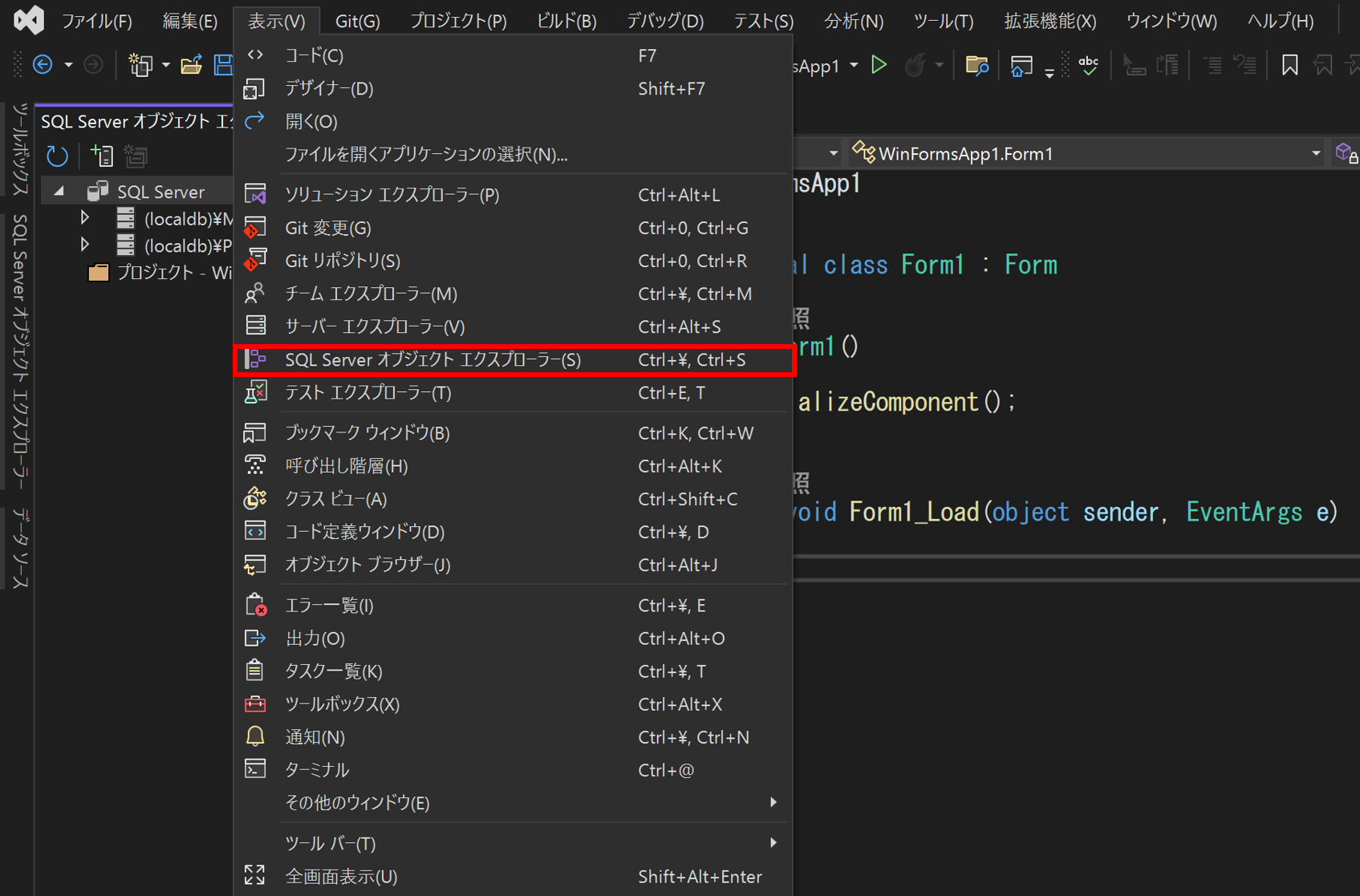
Task: Click the チーム エクスプローラー people icon
Action: pyautogui.click(x=255, y=294)
